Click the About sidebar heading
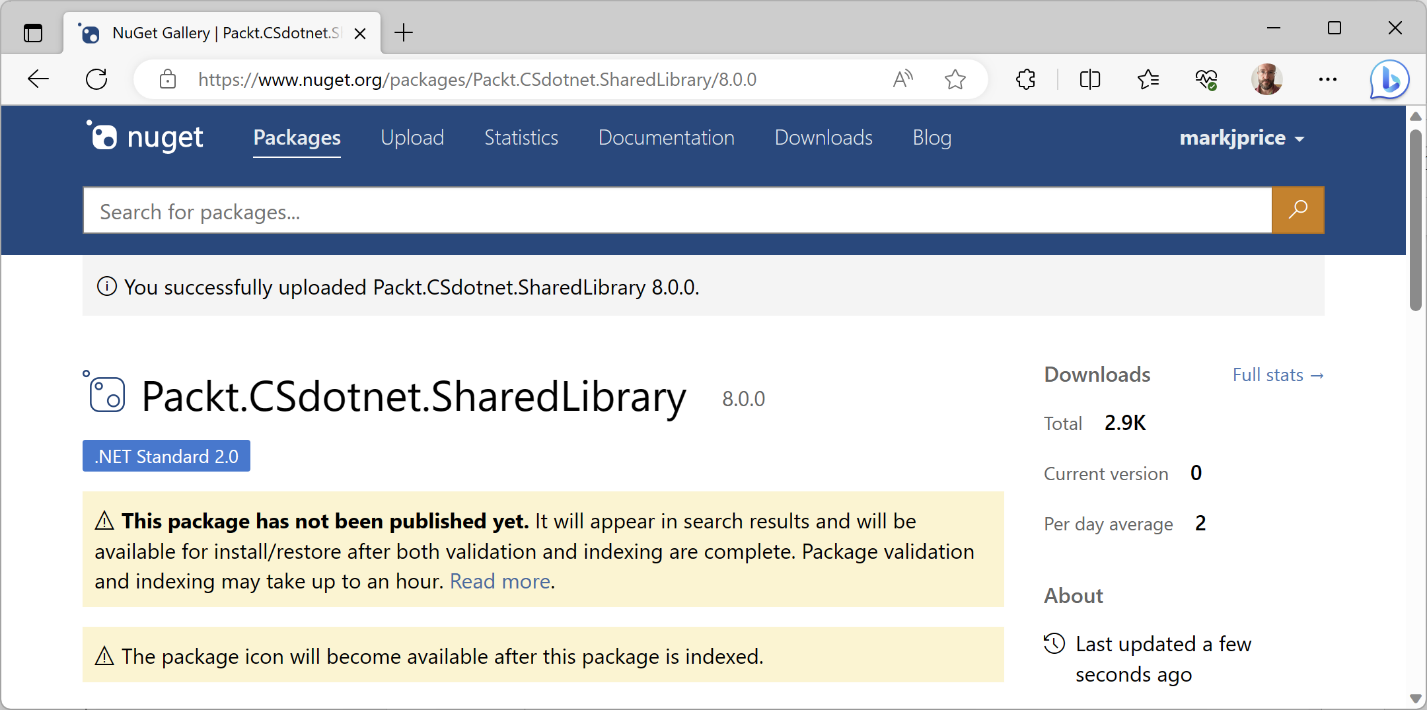This screenshot has width=1427, height=710. click(x=1073, y=596)
